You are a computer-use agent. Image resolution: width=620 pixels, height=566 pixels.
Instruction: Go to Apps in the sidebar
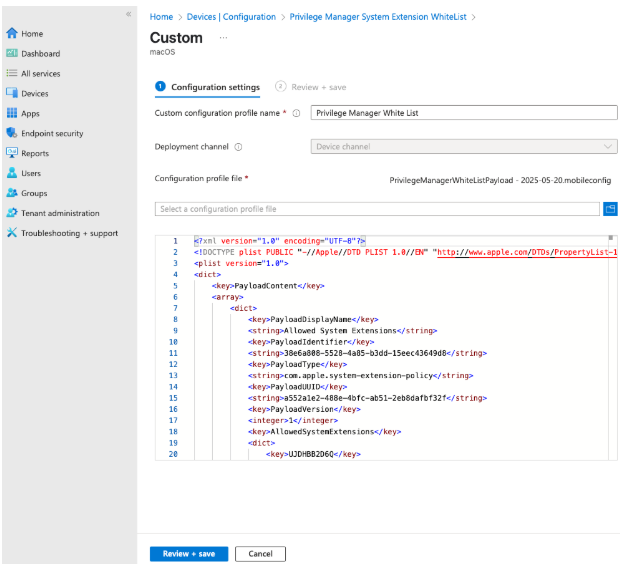coord(30,114)
